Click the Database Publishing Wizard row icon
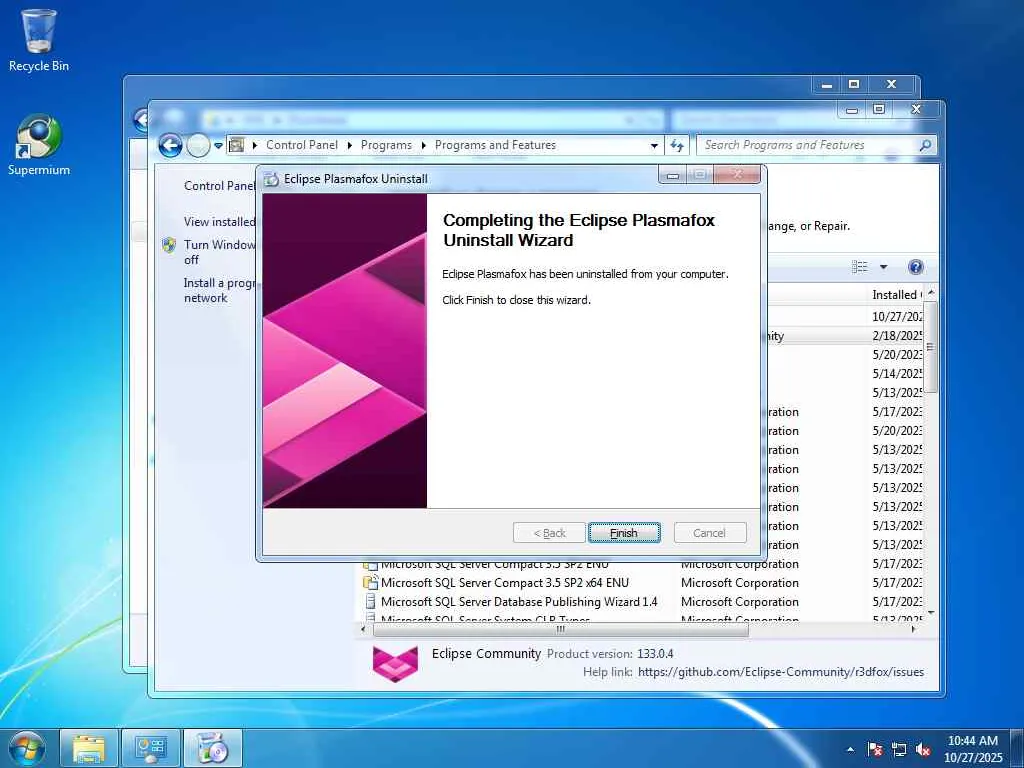This screenshot has width=1024, height=768. pos(370,601)
